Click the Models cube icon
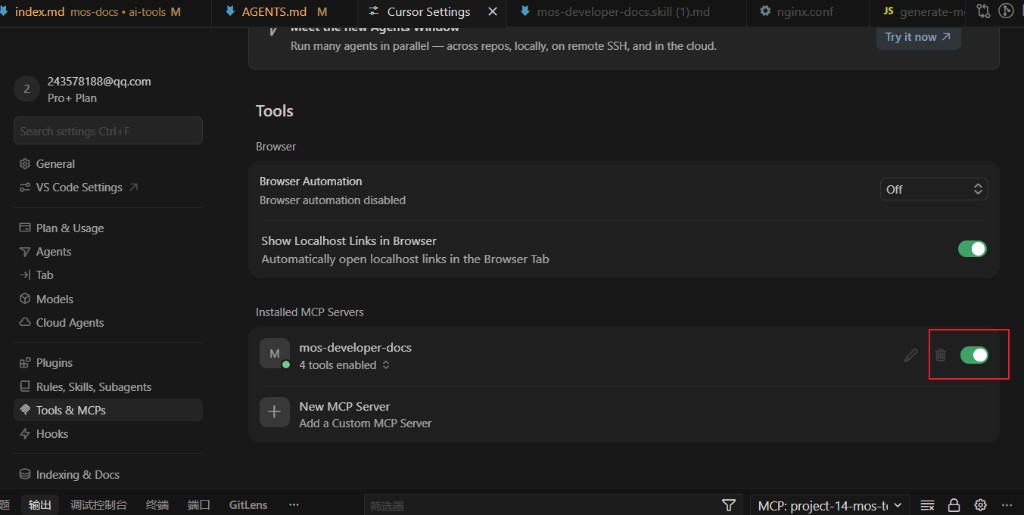The width and height of the screenshot is (1024, 515). tap(25, 299)
